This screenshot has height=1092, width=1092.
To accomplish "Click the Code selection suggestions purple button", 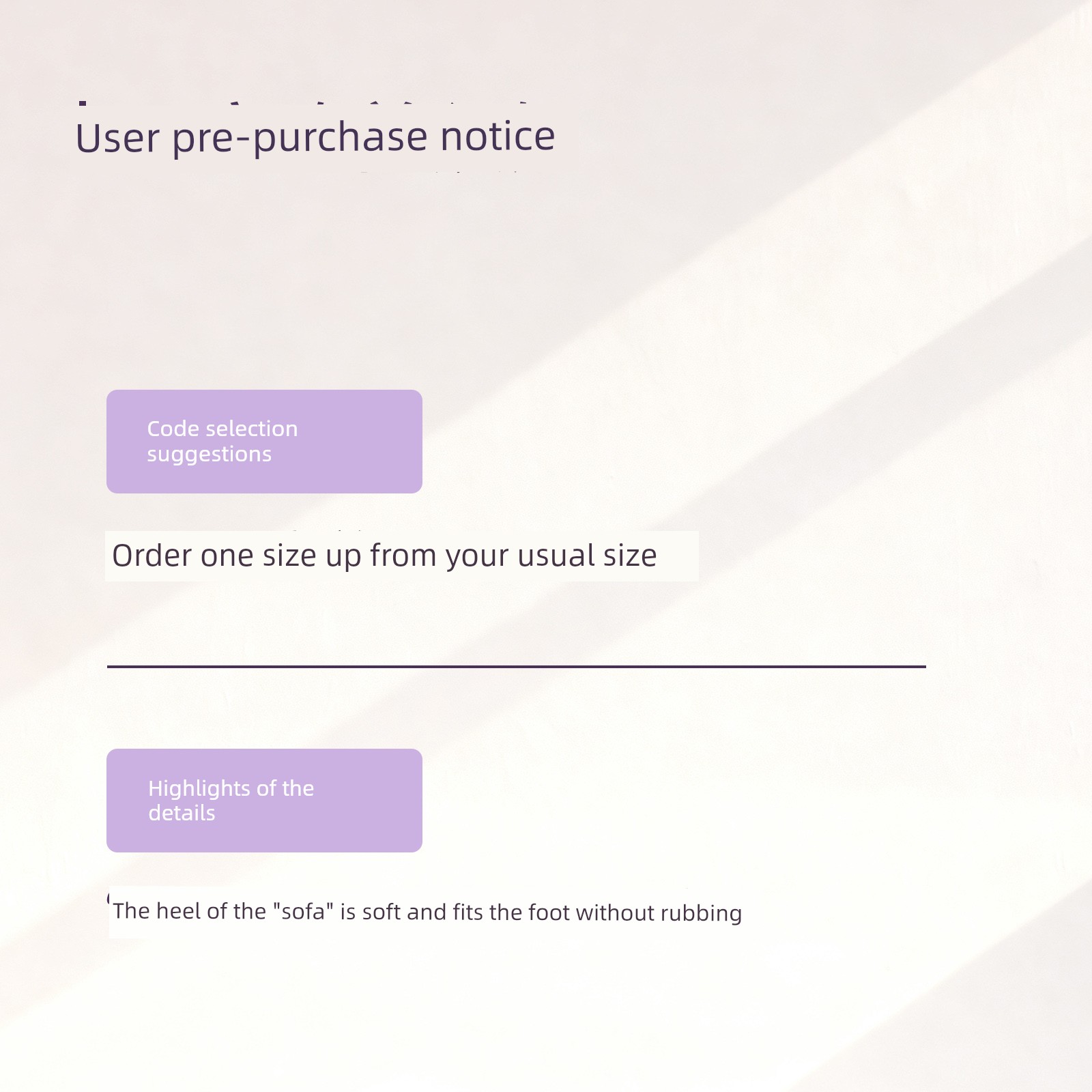I will pos(264,442).
